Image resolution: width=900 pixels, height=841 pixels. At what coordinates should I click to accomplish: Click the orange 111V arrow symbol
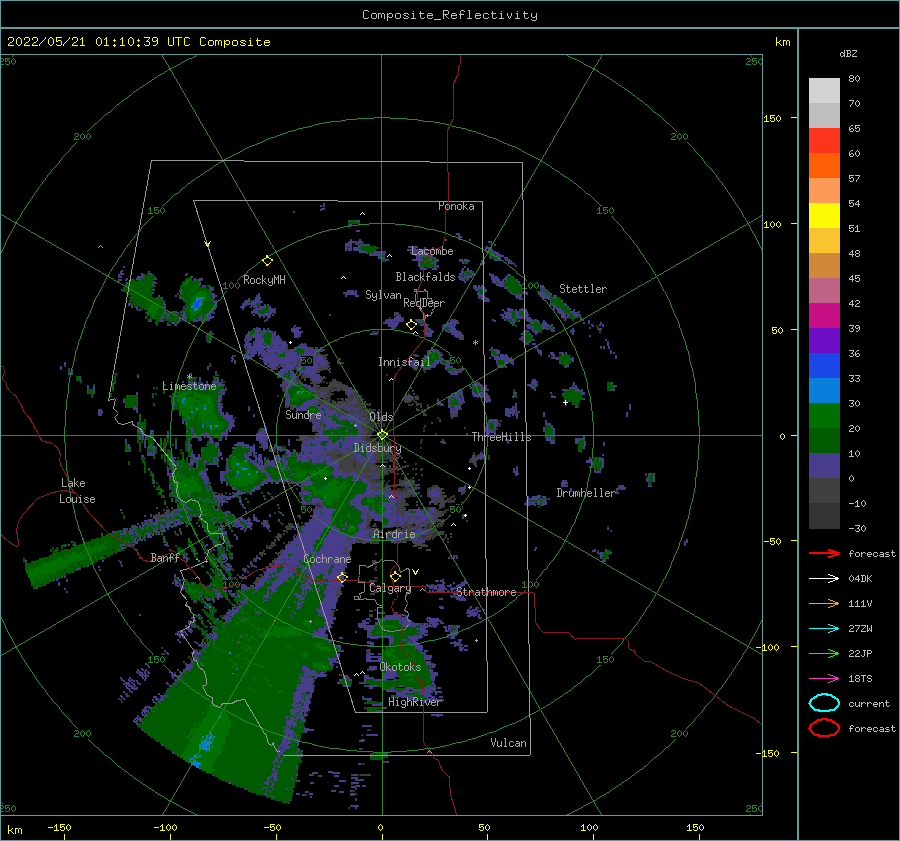pyautogui.click(x=824, y=603)
